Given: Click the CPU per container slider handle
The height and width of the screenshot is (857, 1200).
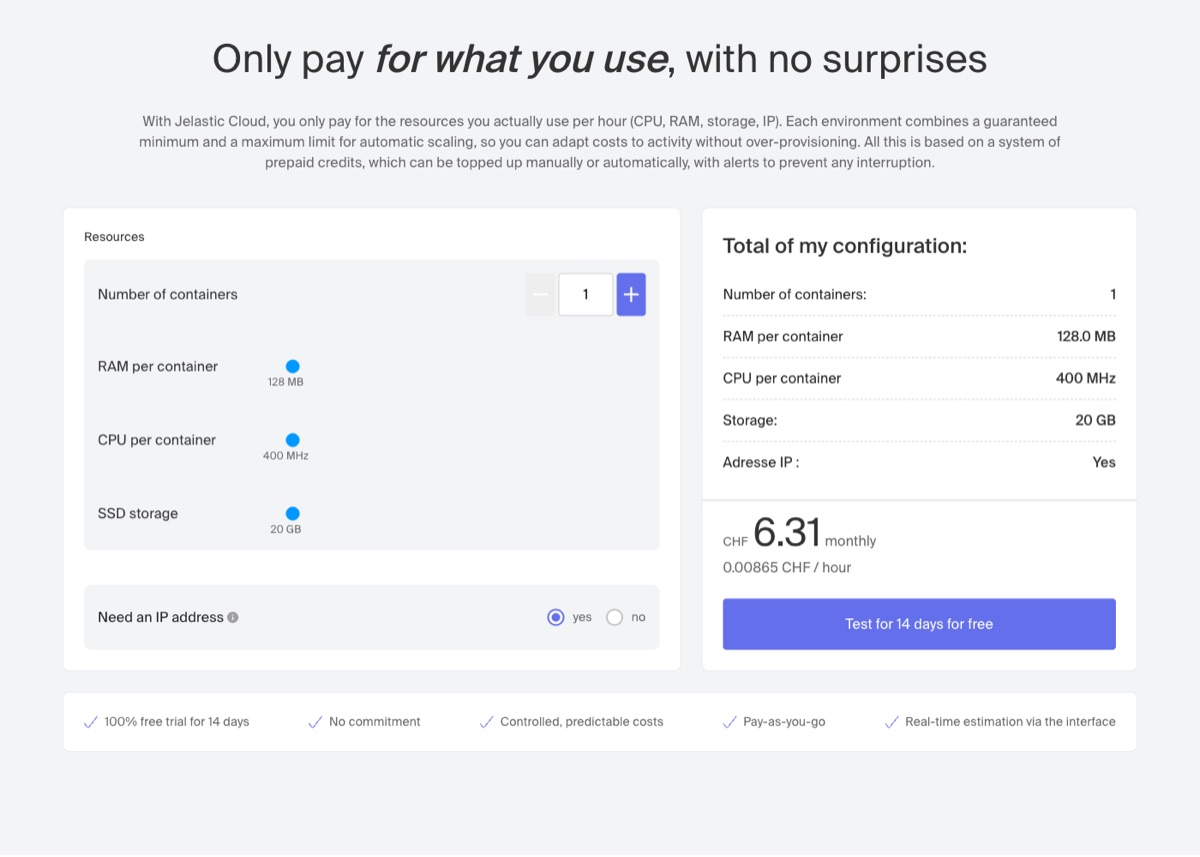Looking at the screenshot, I should (x=293, y=440).
